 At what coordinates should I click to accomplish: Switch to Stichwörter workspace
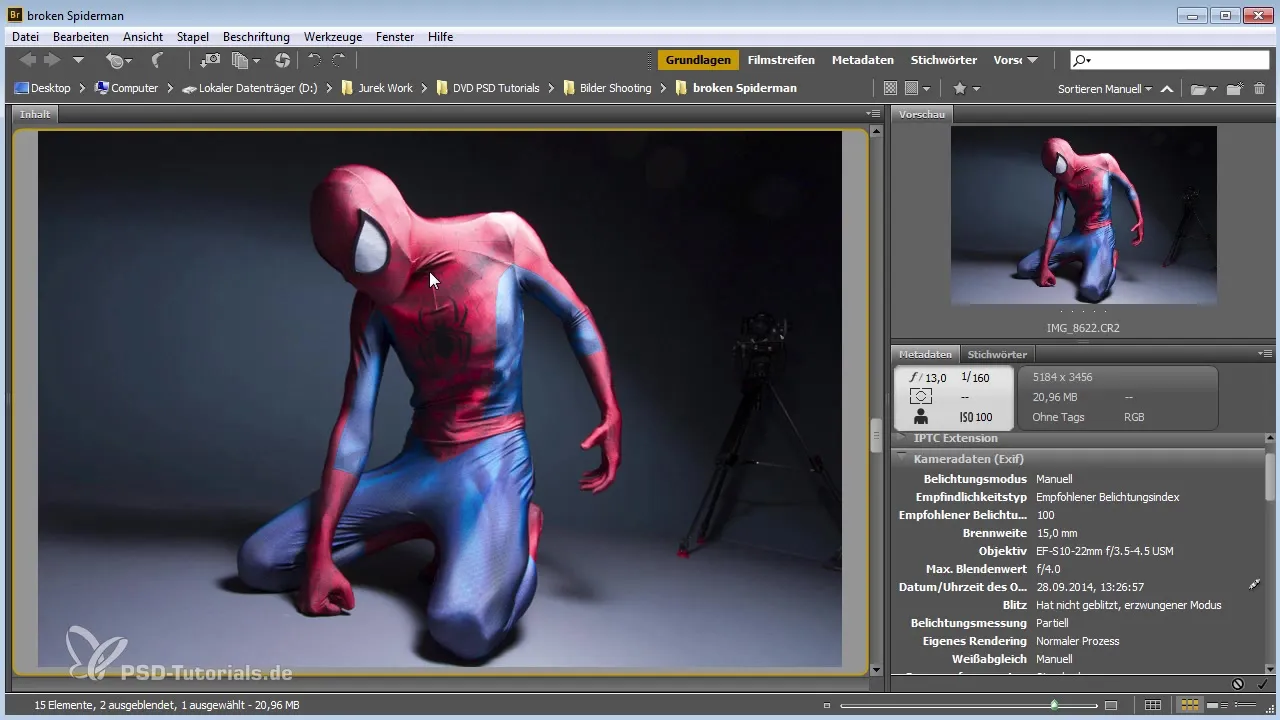tap(944, 60)
